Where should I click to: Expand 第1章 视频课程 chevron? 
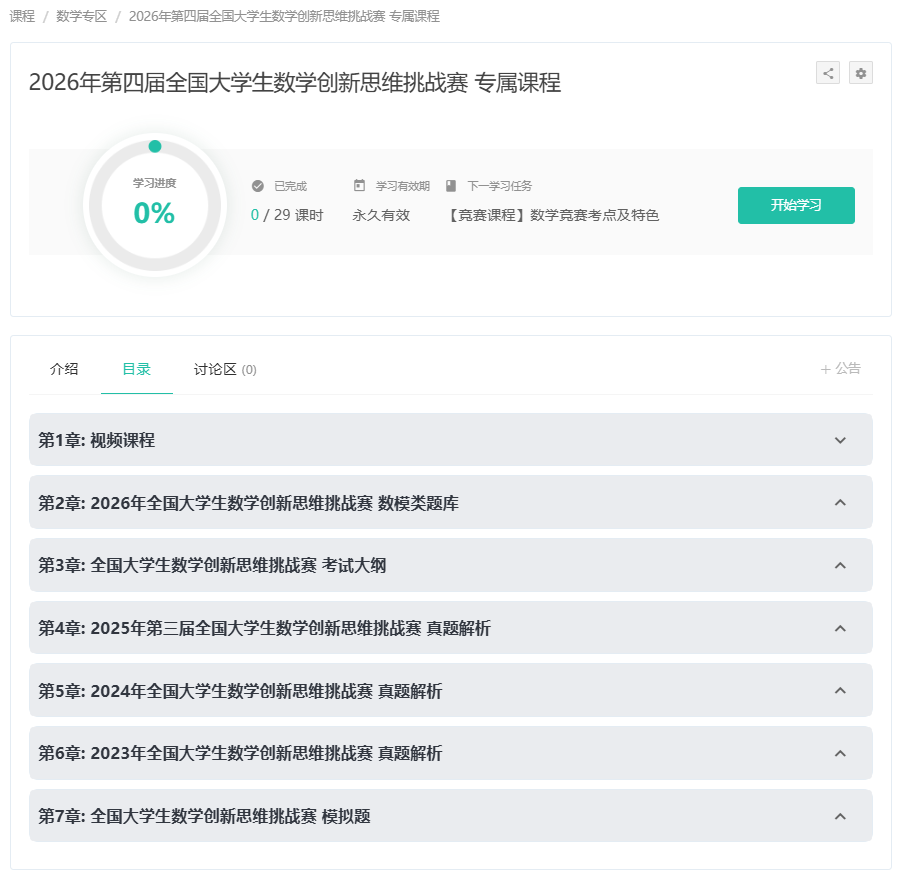pyautogui.click(x=840, y=440)
